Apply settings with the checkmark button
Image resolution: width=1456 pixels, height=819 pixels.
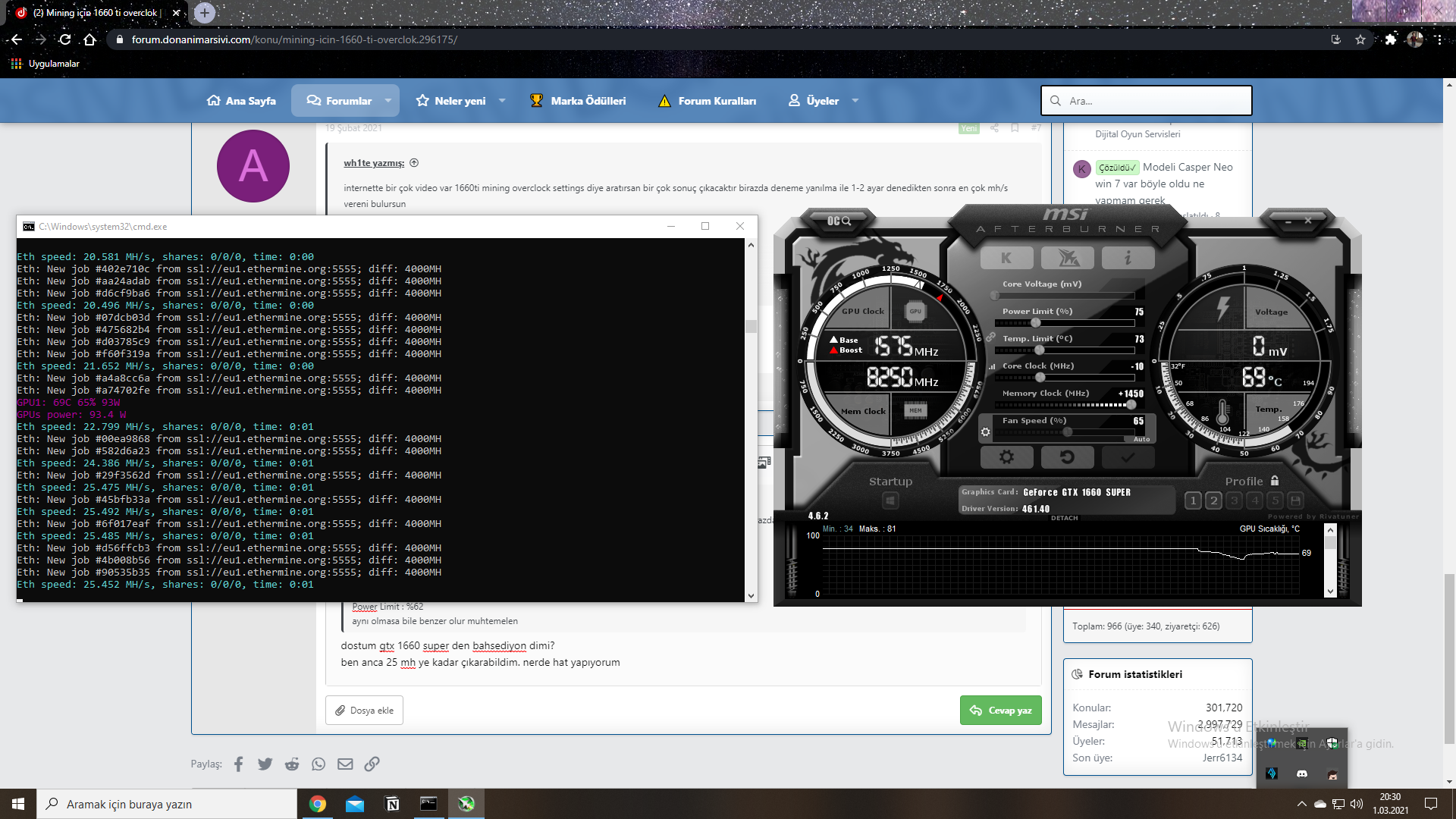pyautogui.click(x=1128, y=457)
